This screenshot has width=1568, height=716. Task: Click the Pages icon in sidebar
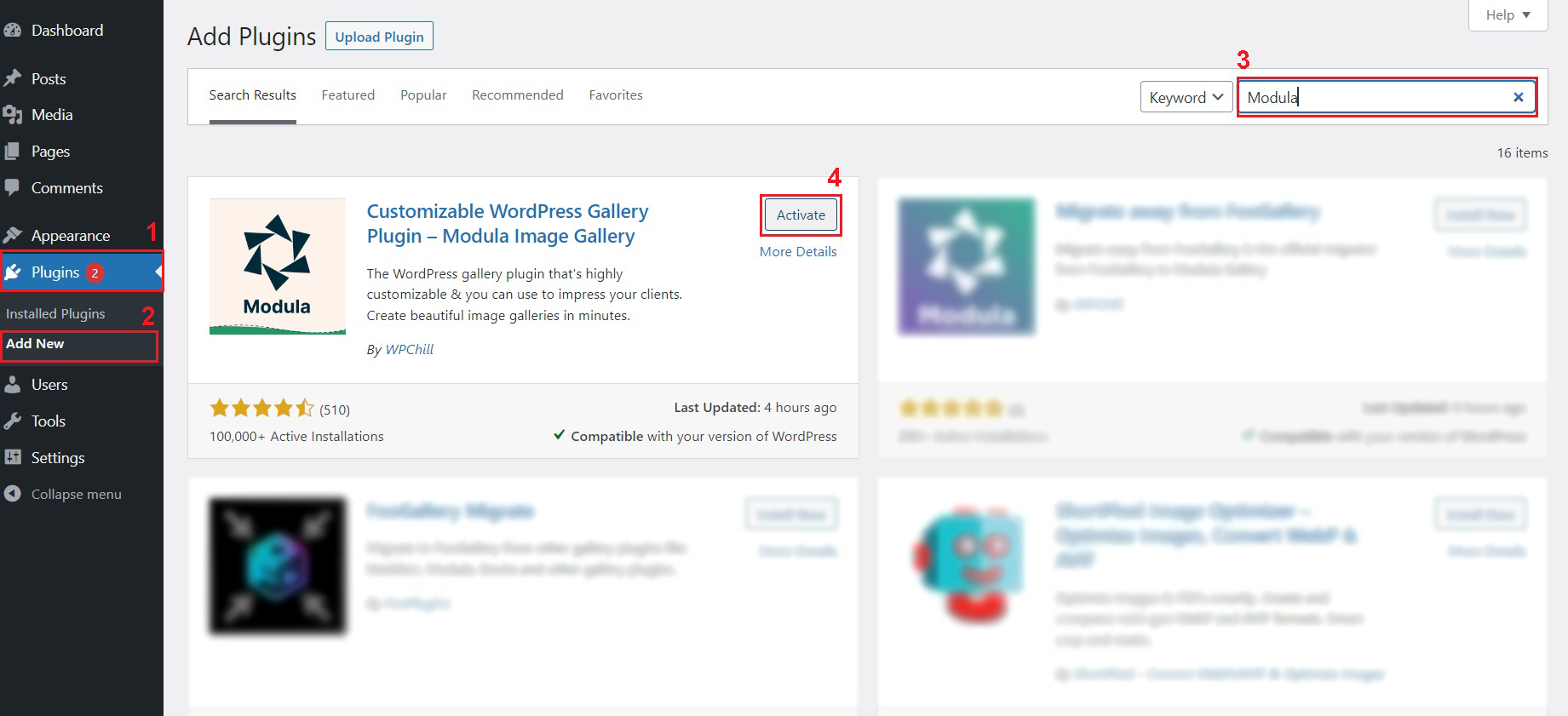point(12,152)
